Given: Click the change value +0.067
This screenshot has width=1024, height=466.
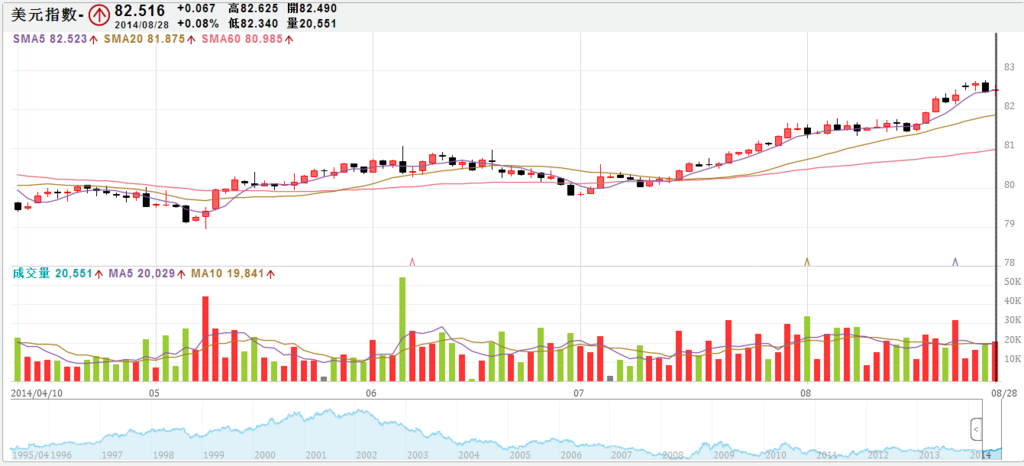Looking at the screenshot, I should click(198, 9).
